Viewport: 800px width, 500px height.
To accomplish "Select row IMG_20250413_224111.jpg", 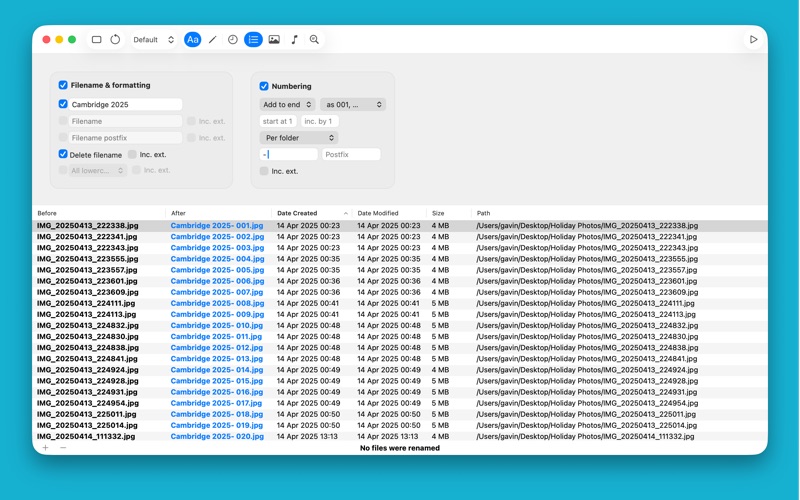I will click(x=399, y=303).
